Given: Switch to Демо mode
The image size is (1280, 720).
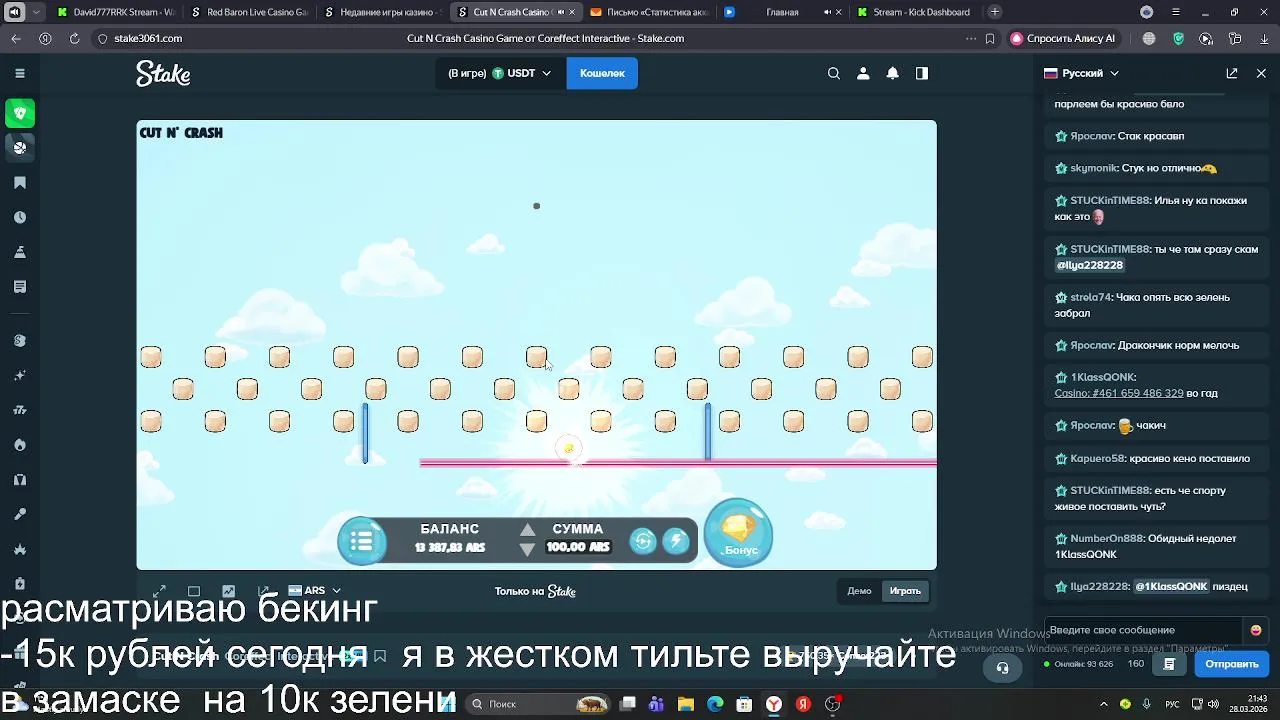Looking at the screenshot, I should (859, 591).
